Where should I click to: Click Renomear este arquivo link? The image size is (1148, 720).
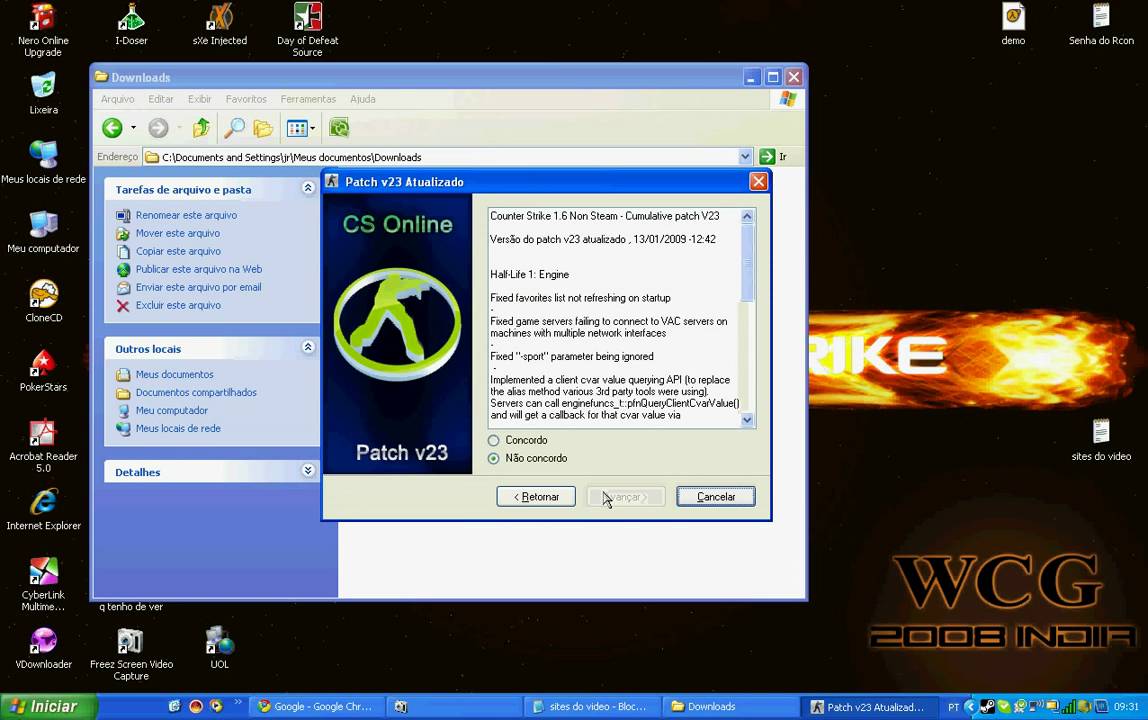[186, 215]
